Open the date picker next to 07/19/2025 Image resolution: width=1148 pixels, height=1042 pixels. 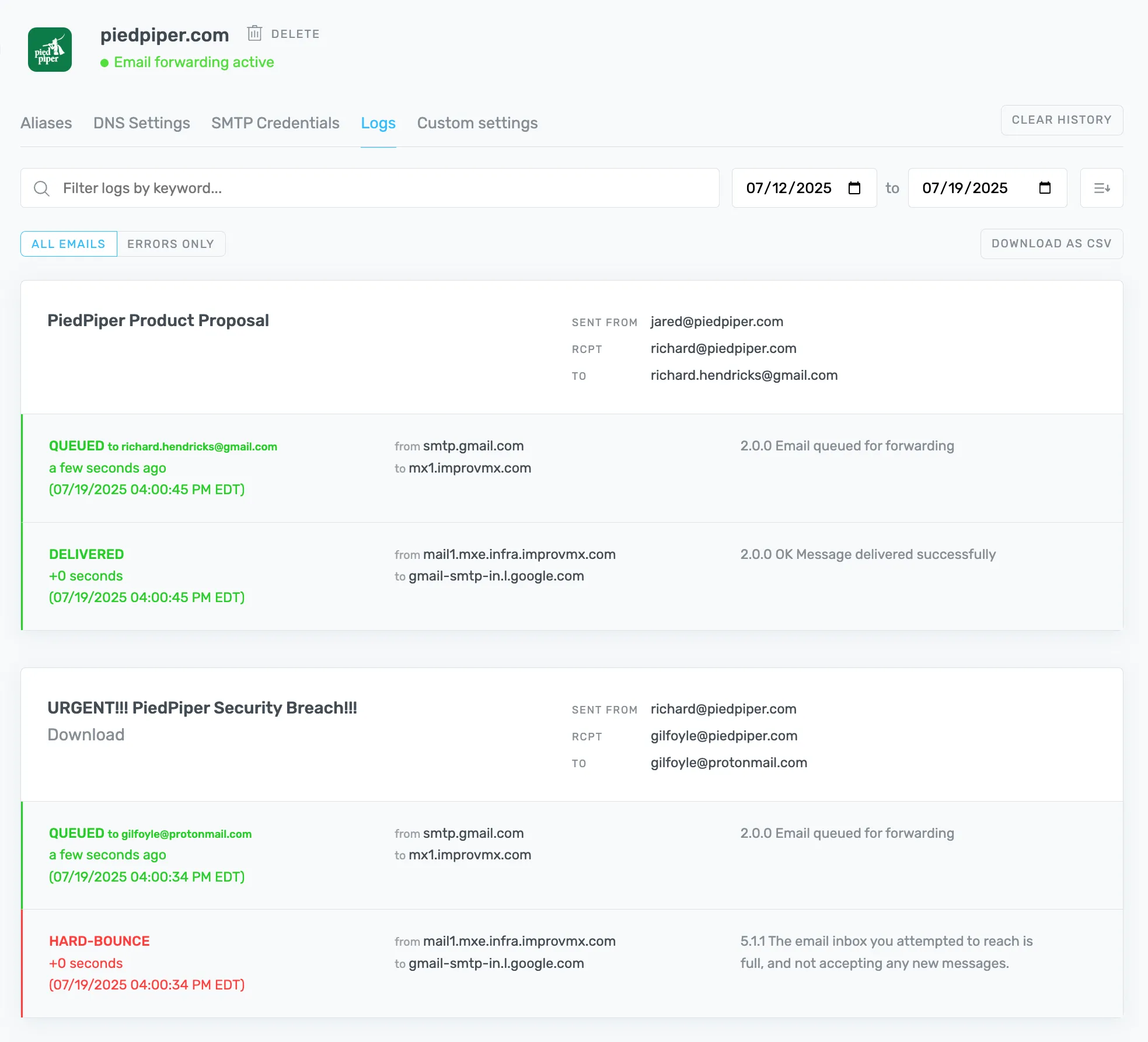1045,188
